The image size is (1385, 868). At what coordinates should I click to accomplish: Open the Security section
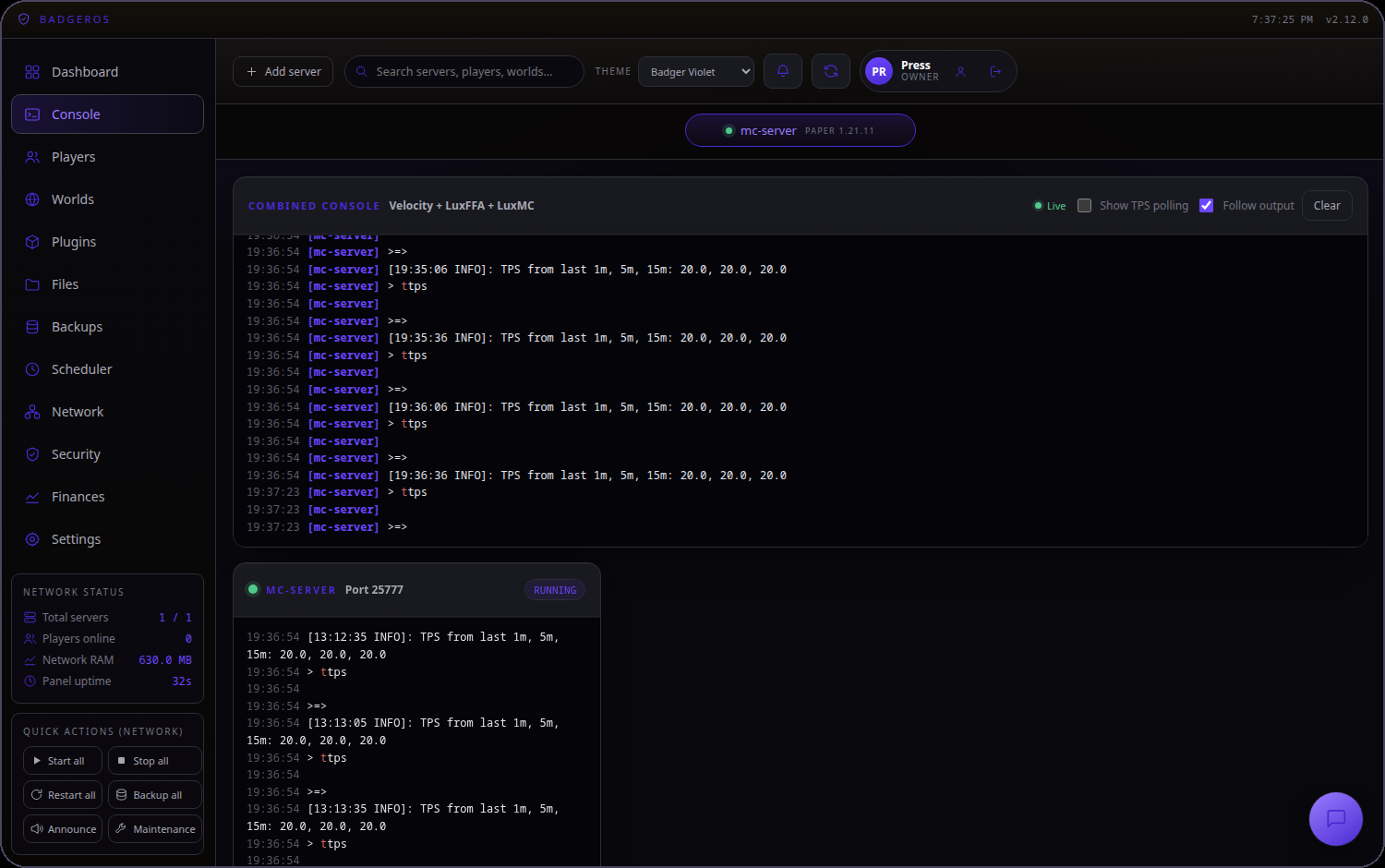(107, 454)
